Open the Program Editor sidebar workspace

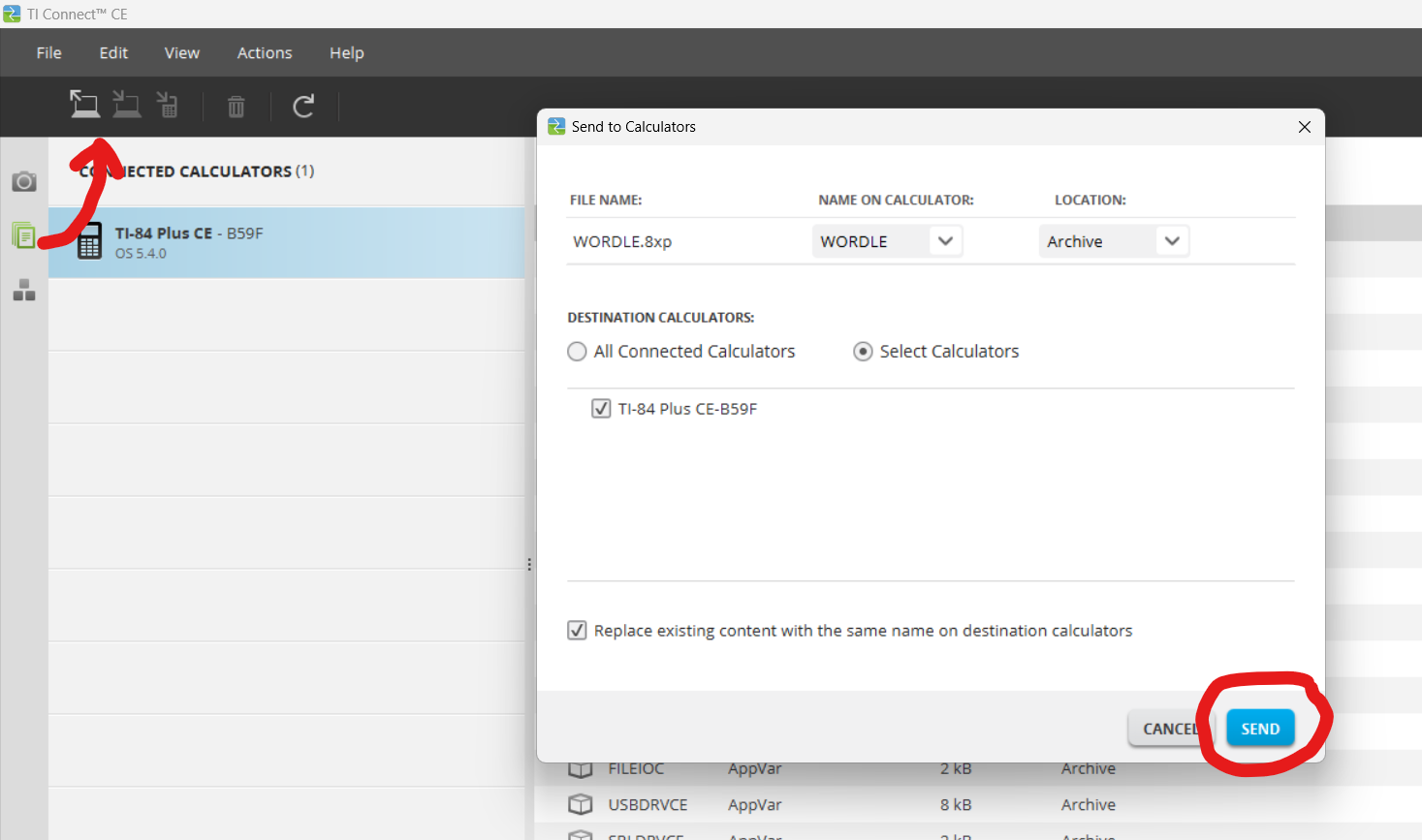tap(24, 290)
